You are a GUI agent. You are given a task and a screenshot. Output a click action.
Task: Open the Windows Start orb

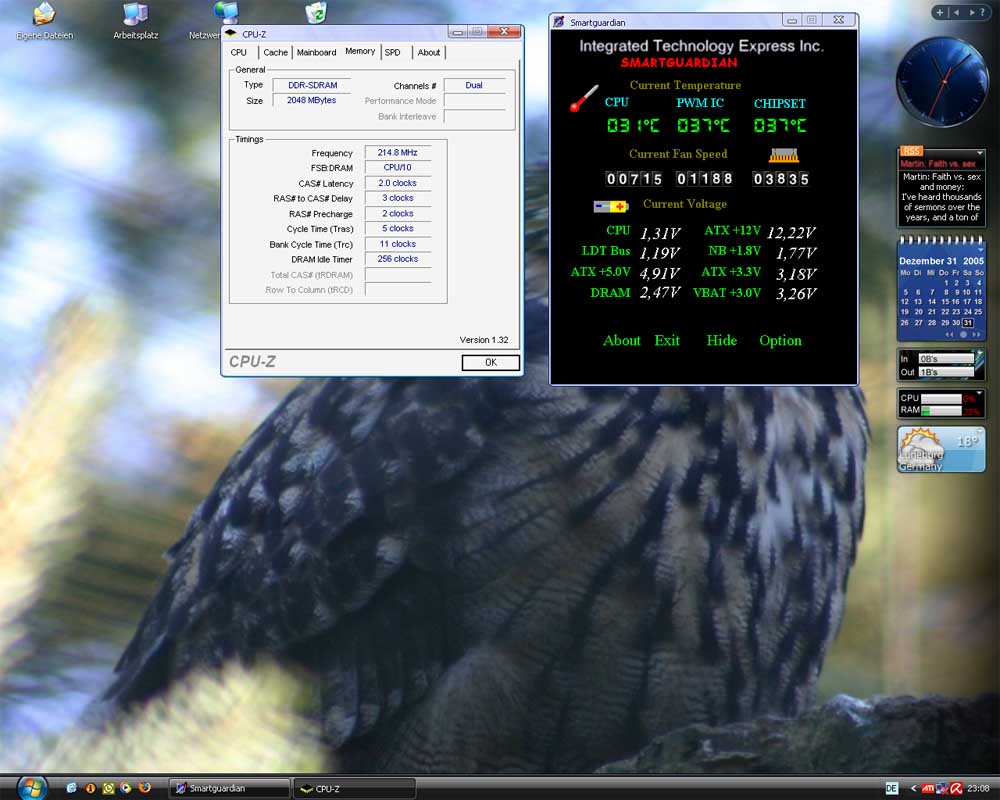click(31, 788)
